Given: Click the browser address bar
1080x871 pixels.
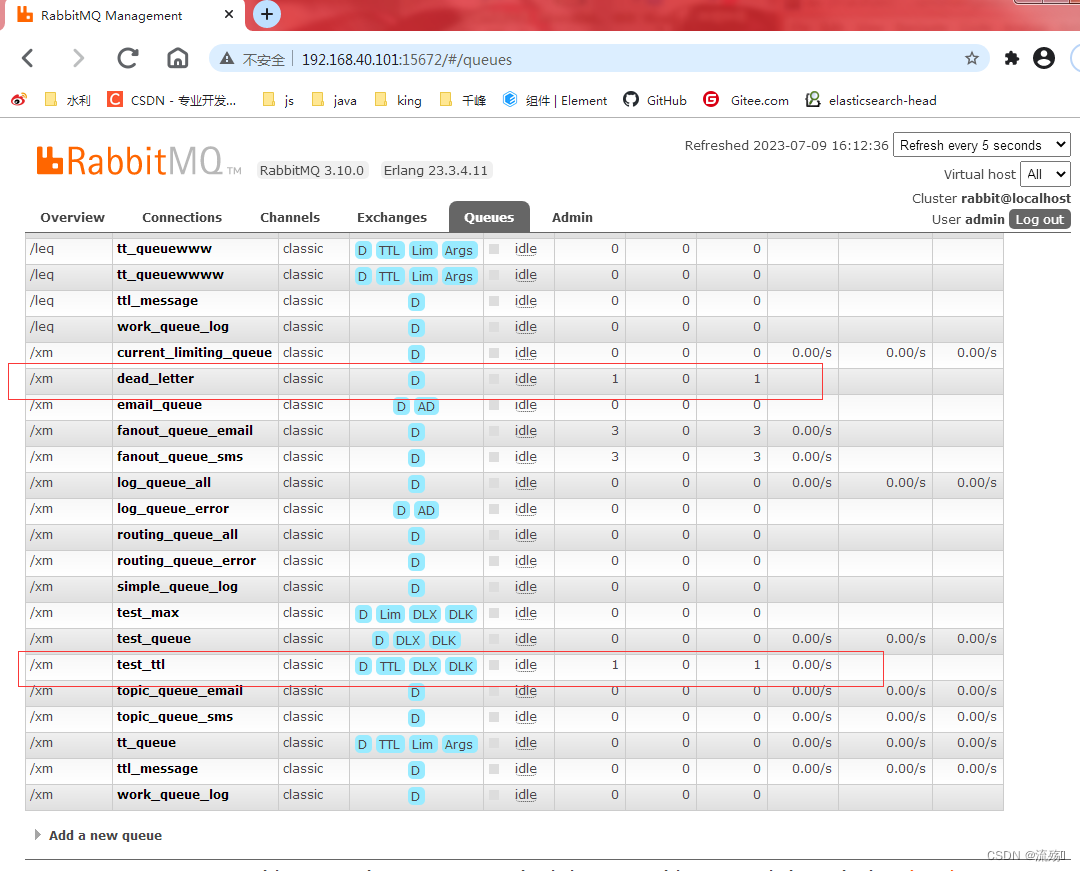Looking at the screenshot, I should pos(500,59).
